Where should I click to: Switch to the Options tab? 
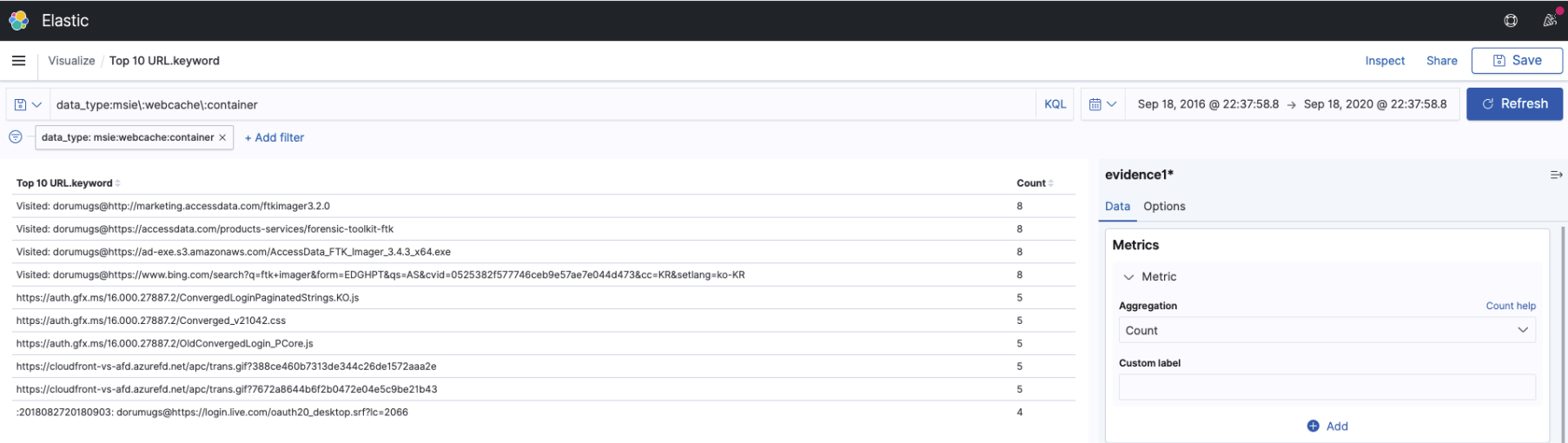pos(1164,206)
